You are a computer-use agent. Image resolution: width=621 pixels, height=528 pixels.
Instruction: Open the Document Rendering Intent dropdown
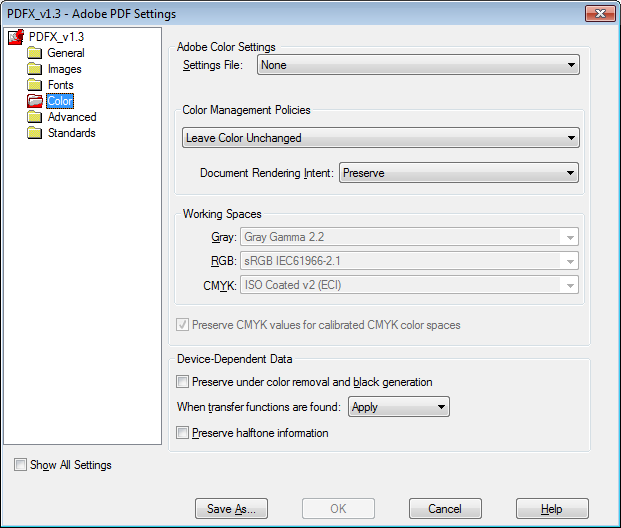[x=459, y=173]
